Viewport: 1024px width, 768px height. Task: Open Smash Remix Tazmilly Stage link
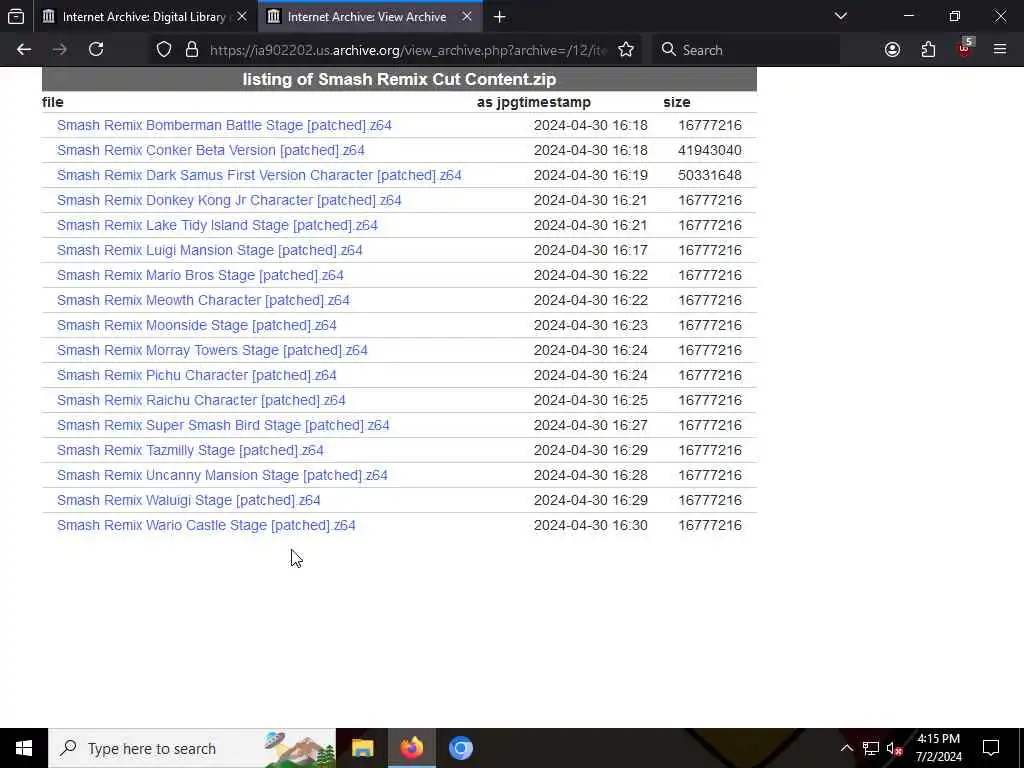(x=190, y=451)
